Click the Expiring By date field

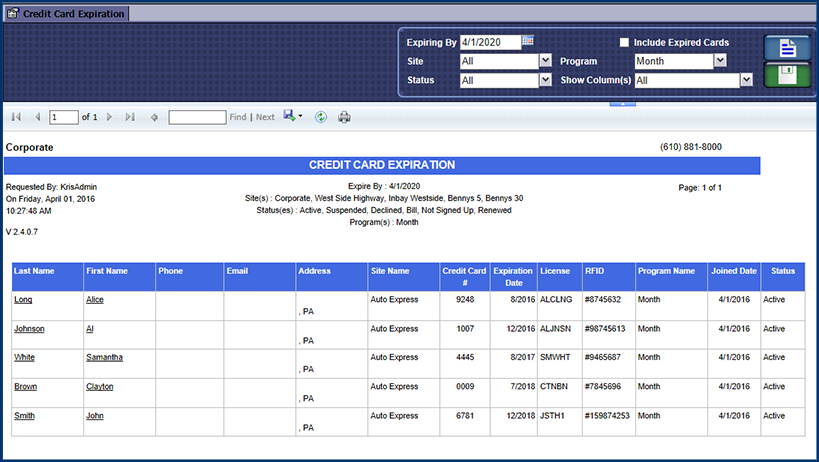coord(490,42)
